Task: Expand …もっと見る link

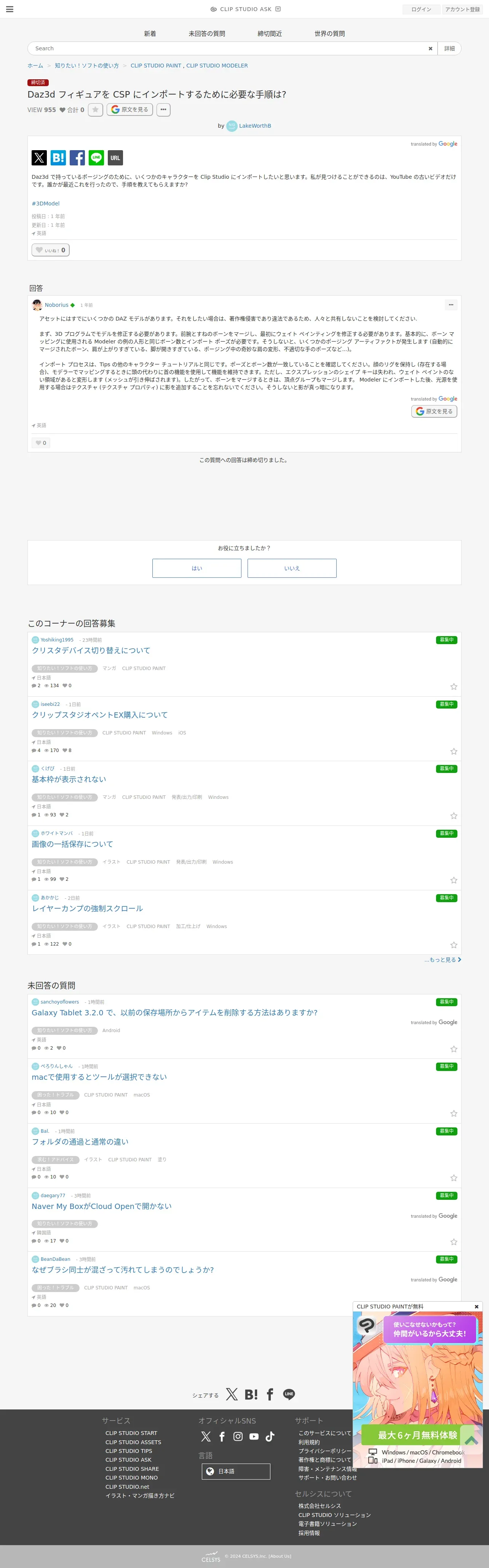Action: 443,960
